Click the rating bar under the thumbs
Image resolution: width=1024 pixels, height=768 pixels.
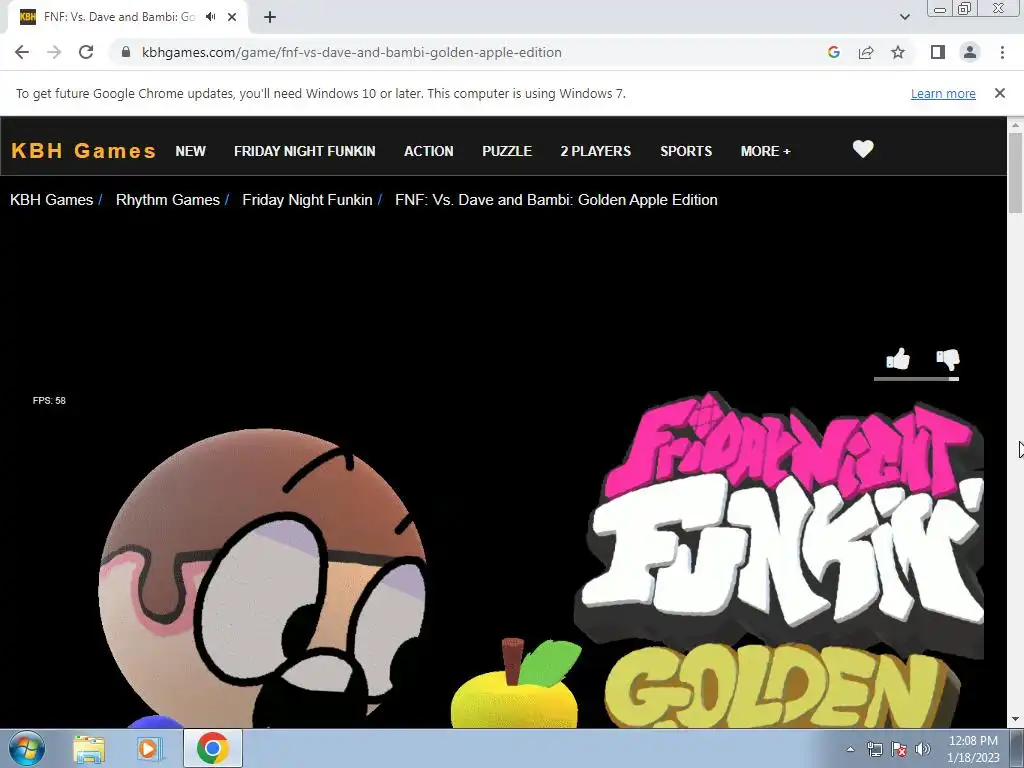[916, 378]
